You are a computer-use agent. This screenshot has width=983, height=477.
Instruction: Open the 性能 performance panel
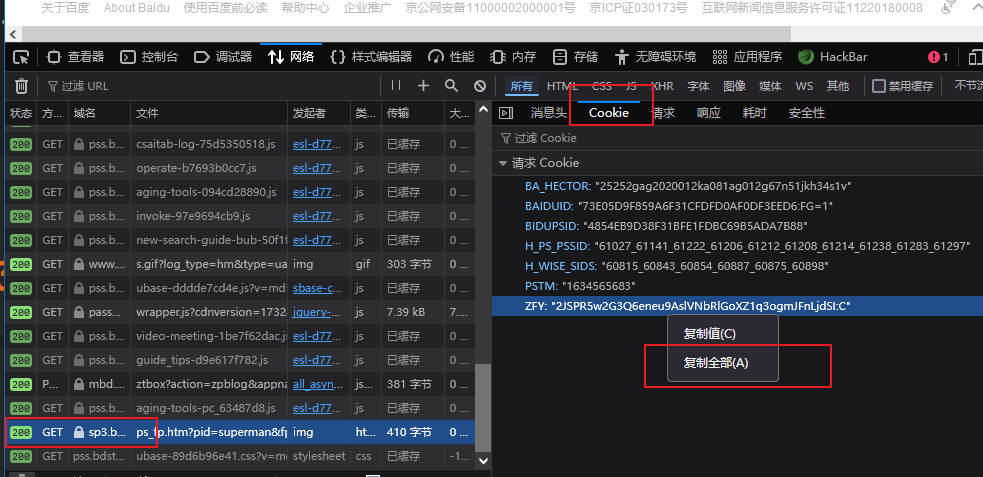click(x=451, y=57)
